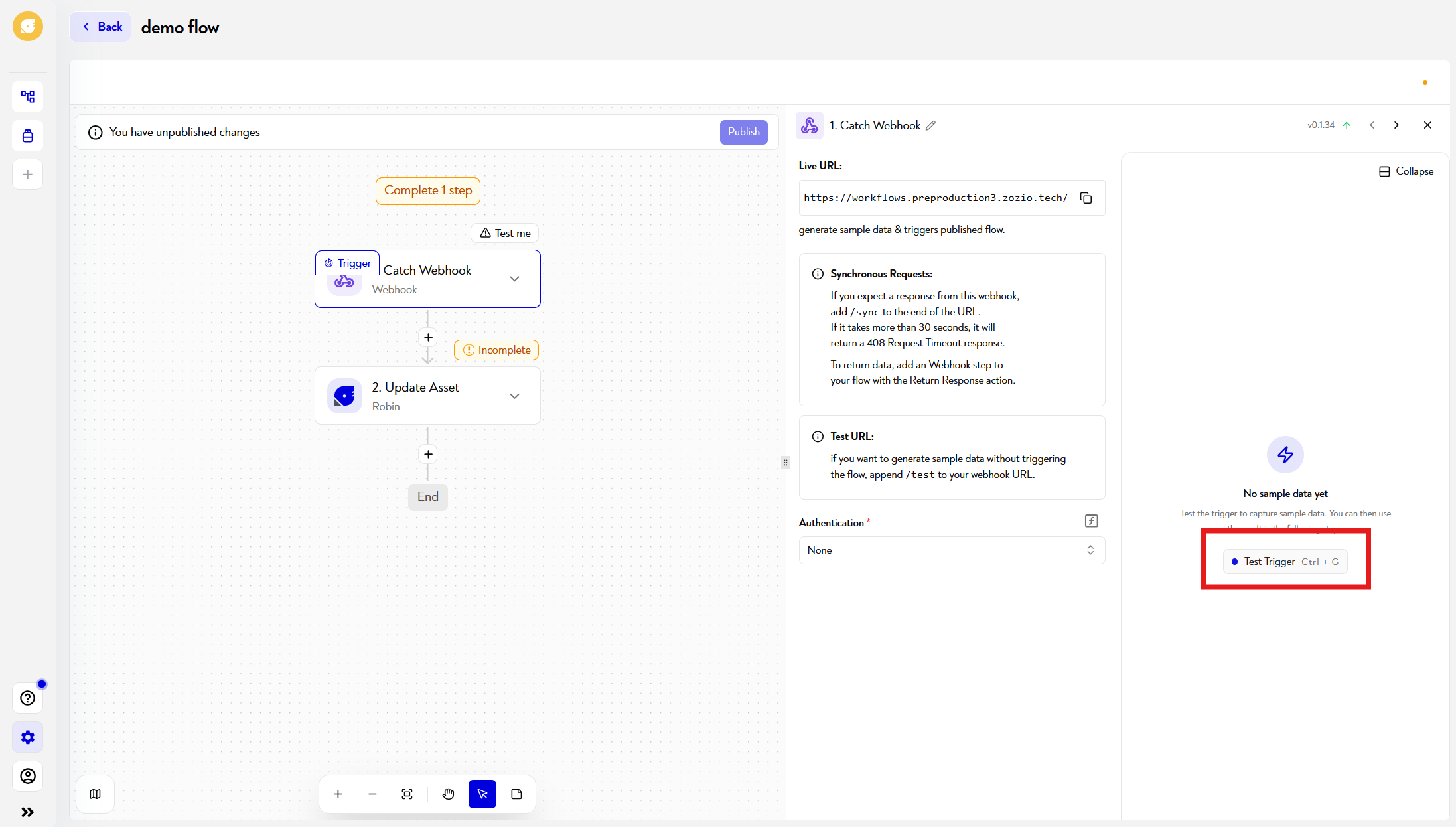Click the No sample data yet text
The height and width of the screenshot is (827, 1456).
(1285, 494)
